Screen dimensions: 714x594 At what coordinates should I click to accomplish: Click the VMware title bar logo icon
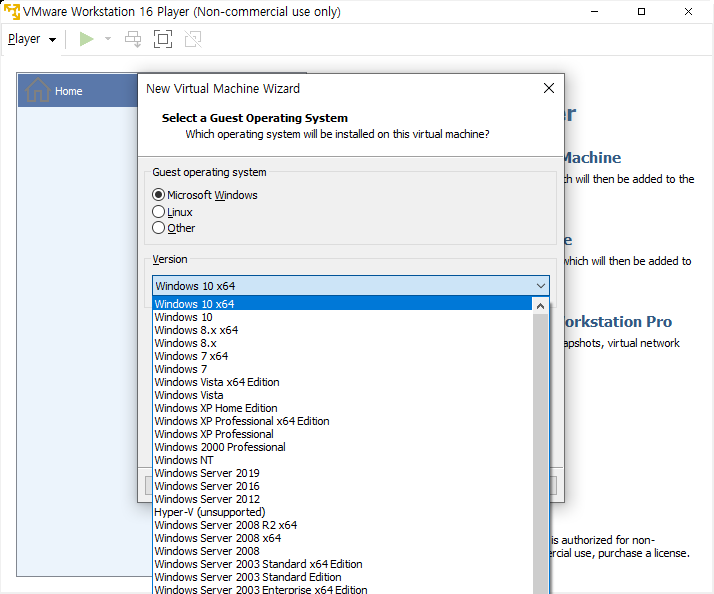click(x=12, y=12)
